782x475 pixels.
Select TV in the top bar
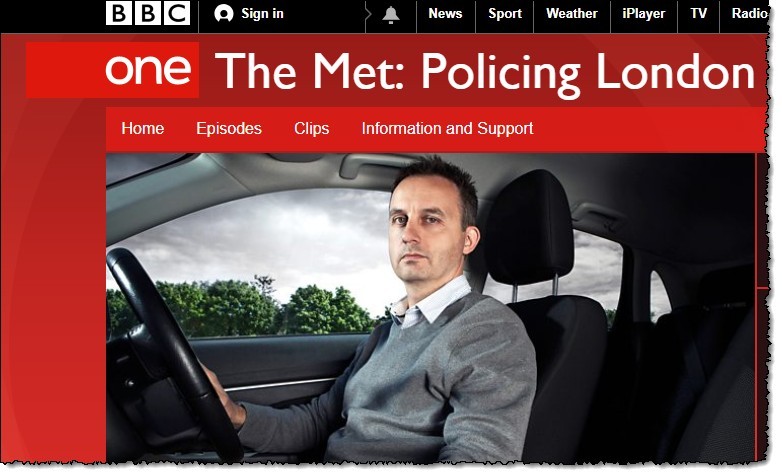(698, 13)
